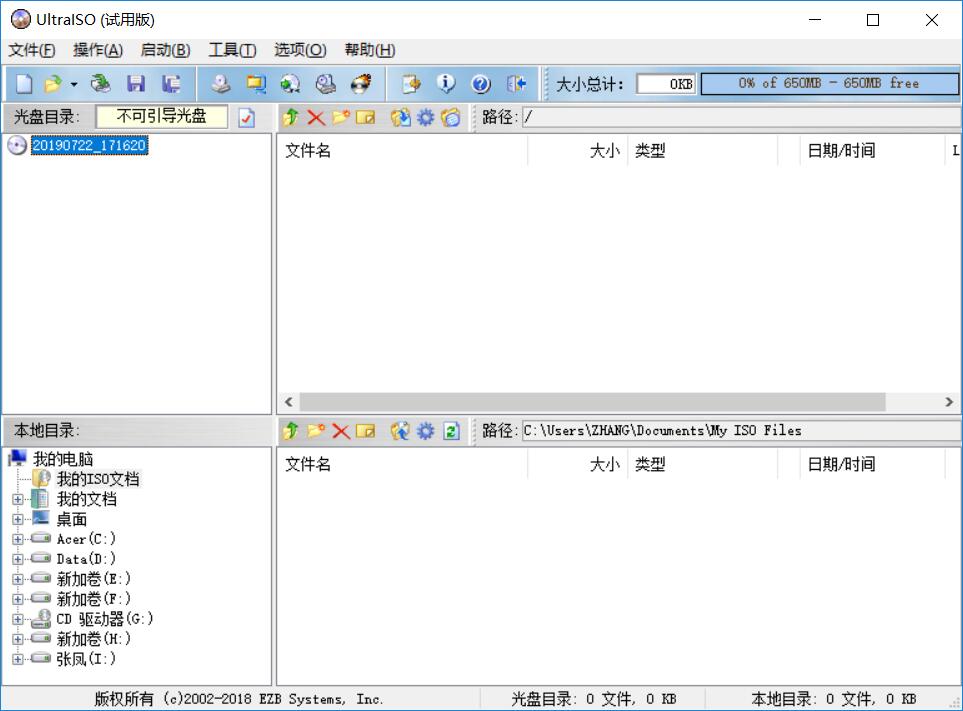Screen dimensions: 963x711
Task: Sort local pane by 类型 column header
Action: pyautogui.click(x=702, y=464)
